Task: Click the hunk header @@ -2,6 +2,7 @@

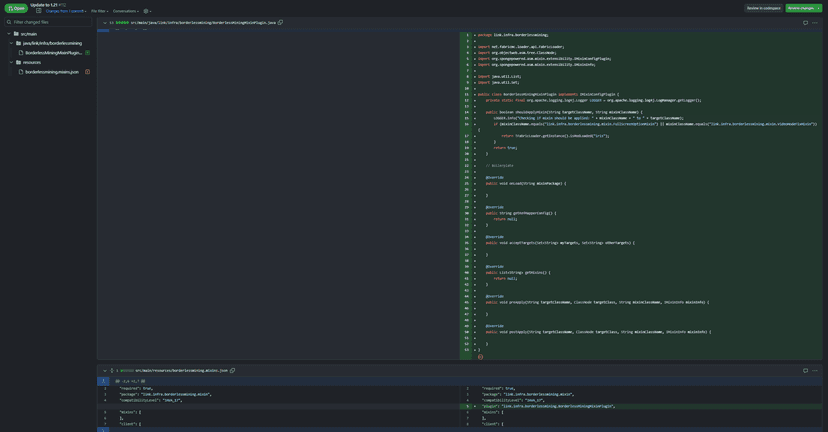Action: [x=130, y=381]
